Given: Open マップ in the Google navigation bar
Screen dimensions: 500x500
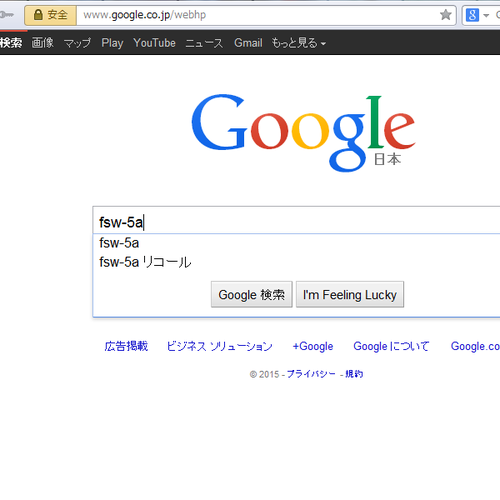Looking at the screenshot, I should 77,43.
